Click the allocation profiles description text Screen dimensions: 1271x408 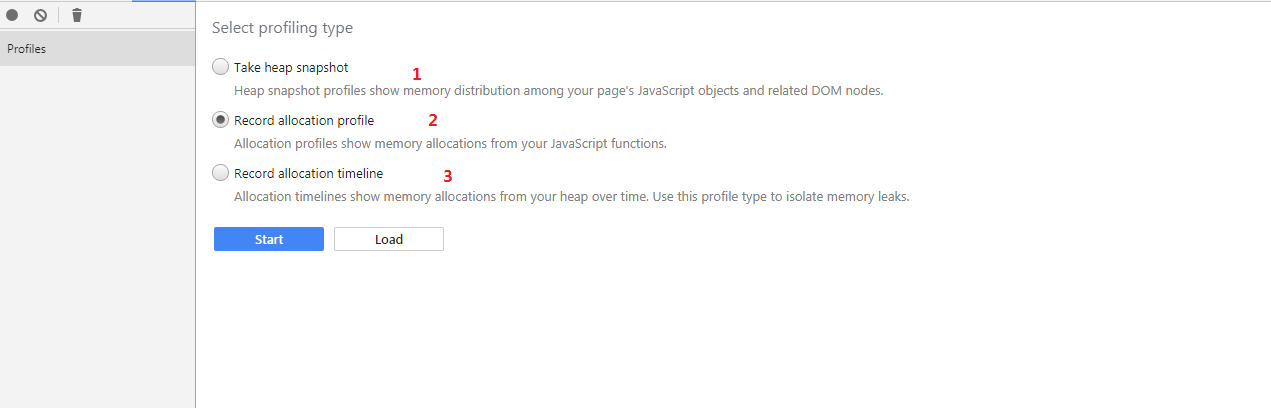pyautogui.click(x=450, y=143)
